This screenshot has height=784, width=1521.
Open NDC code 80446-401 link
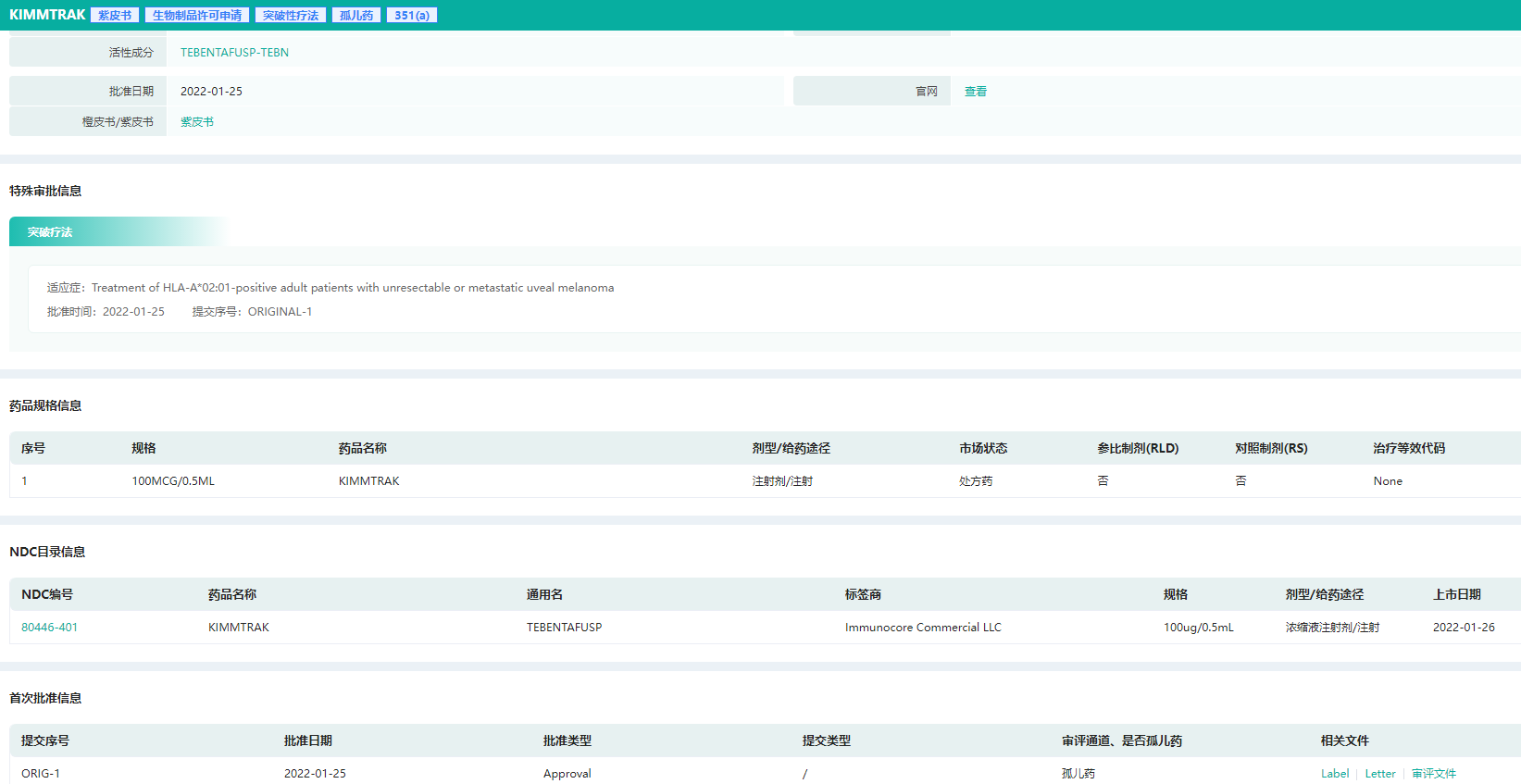click(x=49, y=628)
